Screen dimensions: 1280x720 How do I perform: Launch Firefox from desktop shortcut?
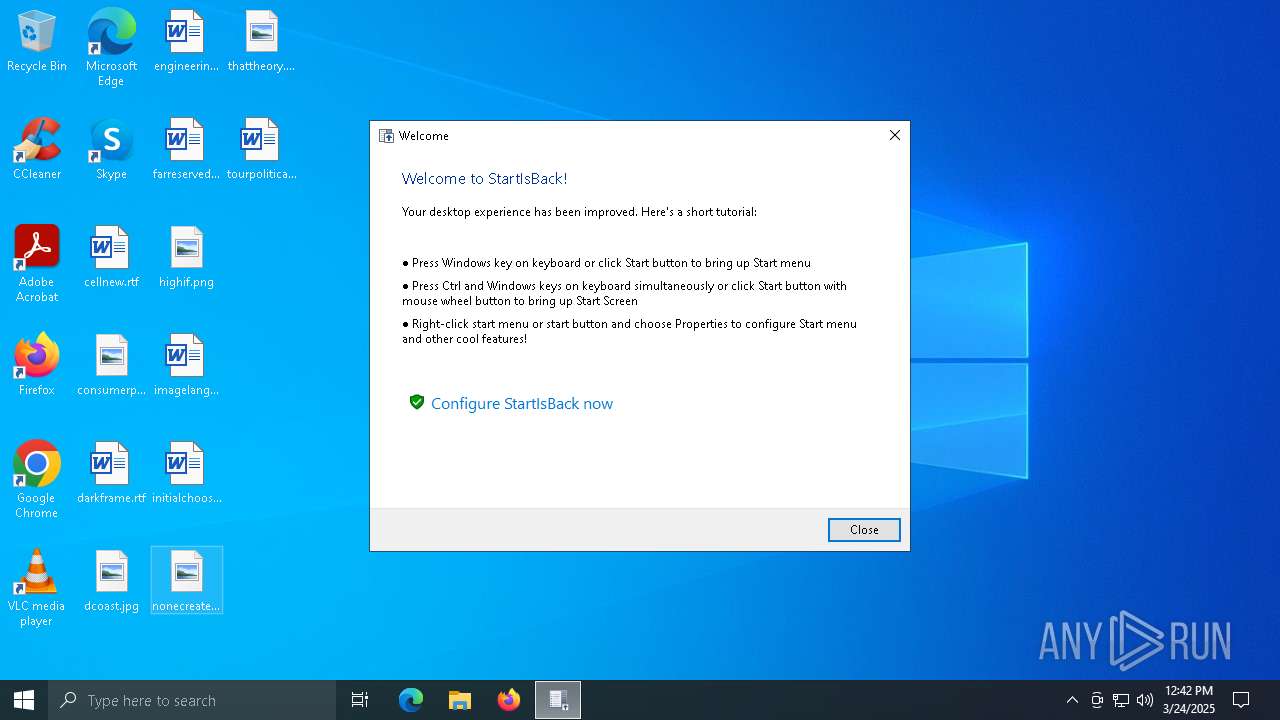pos(37,365)
